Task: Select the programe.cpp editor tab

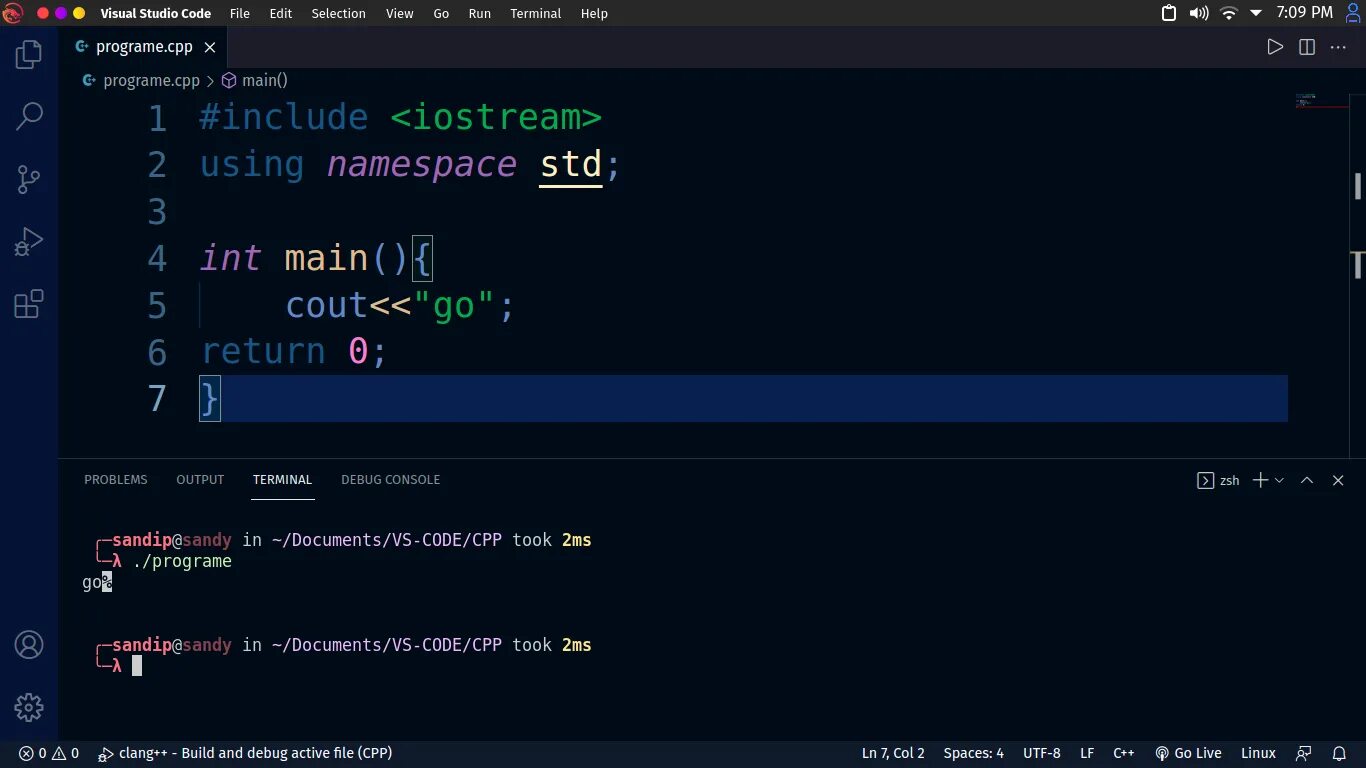Action: (145, 47)
